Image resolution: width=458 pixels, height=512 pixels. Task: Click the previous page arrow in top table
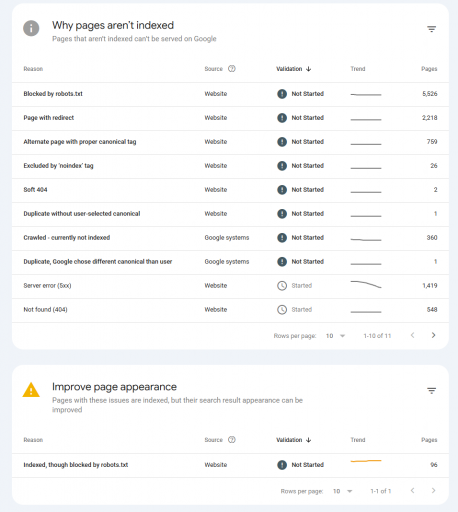[412, 335]
